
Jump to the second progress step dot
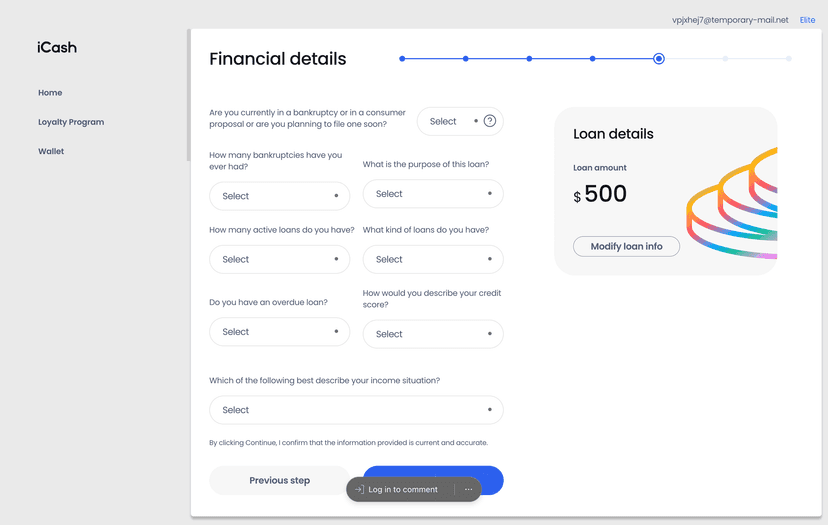[465, 59]
